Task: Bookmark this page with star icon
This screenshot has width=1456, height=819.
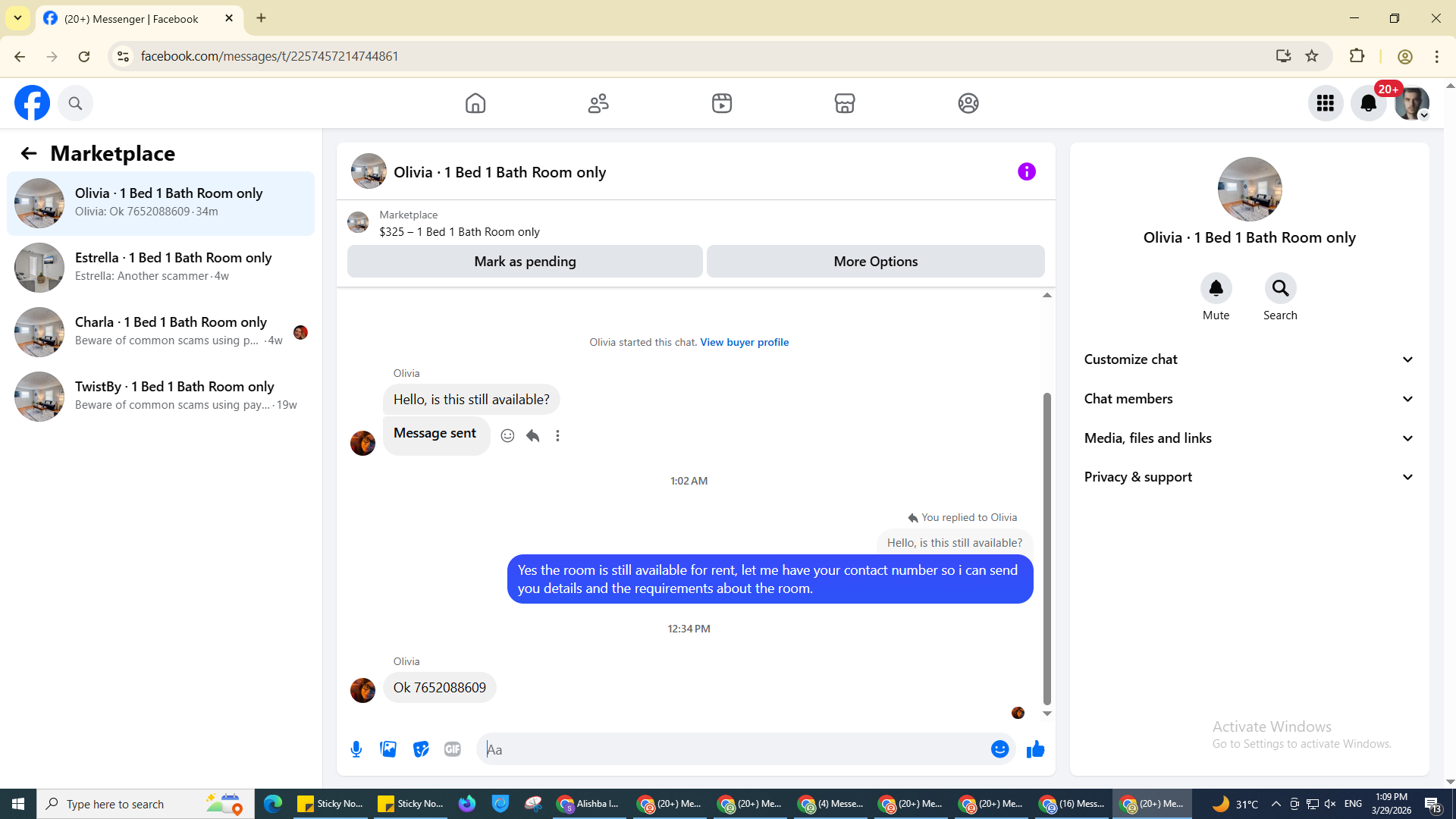Action: point(1312,56)
